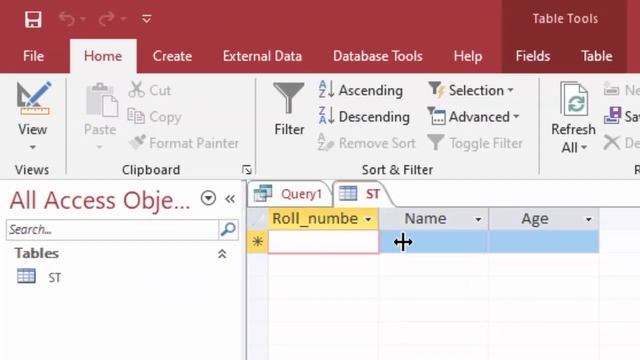Collapse the navigation pane with double chevron
The image size is (640, 360).
(230, 199)
